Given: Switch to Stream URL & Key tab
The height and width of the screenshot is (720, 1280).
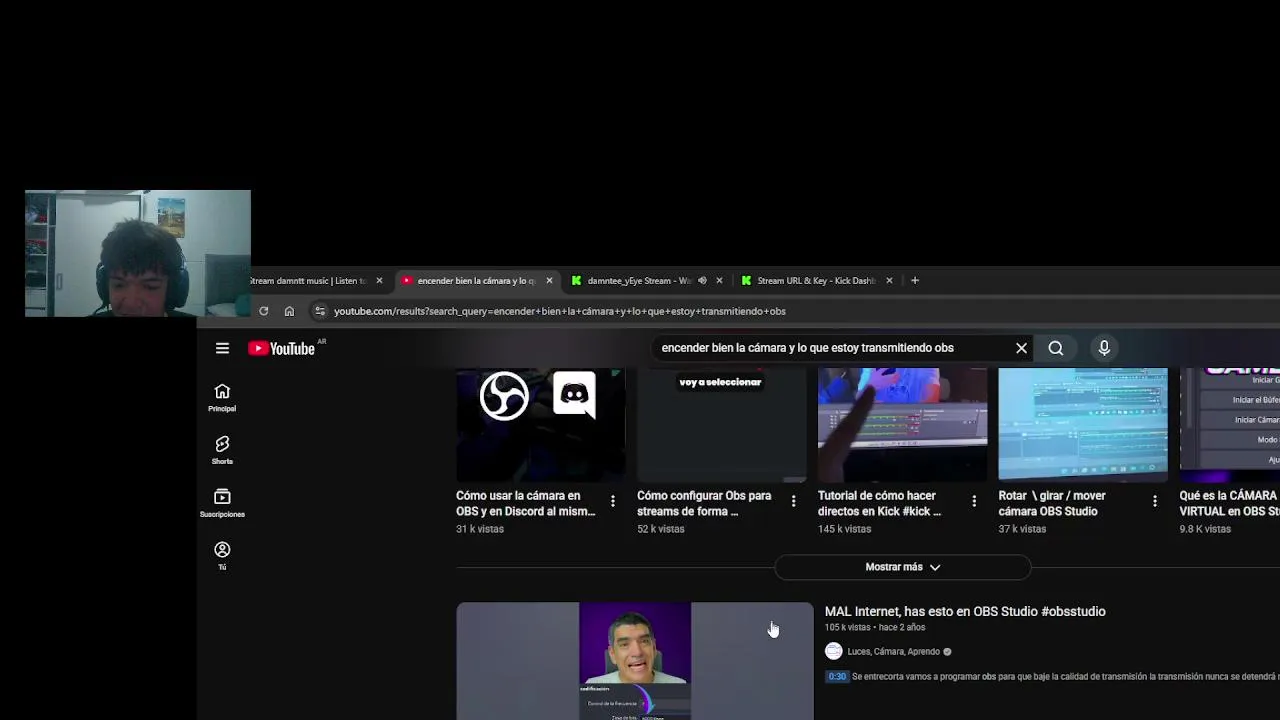Looking at the screenshot, I should point(816,281).
